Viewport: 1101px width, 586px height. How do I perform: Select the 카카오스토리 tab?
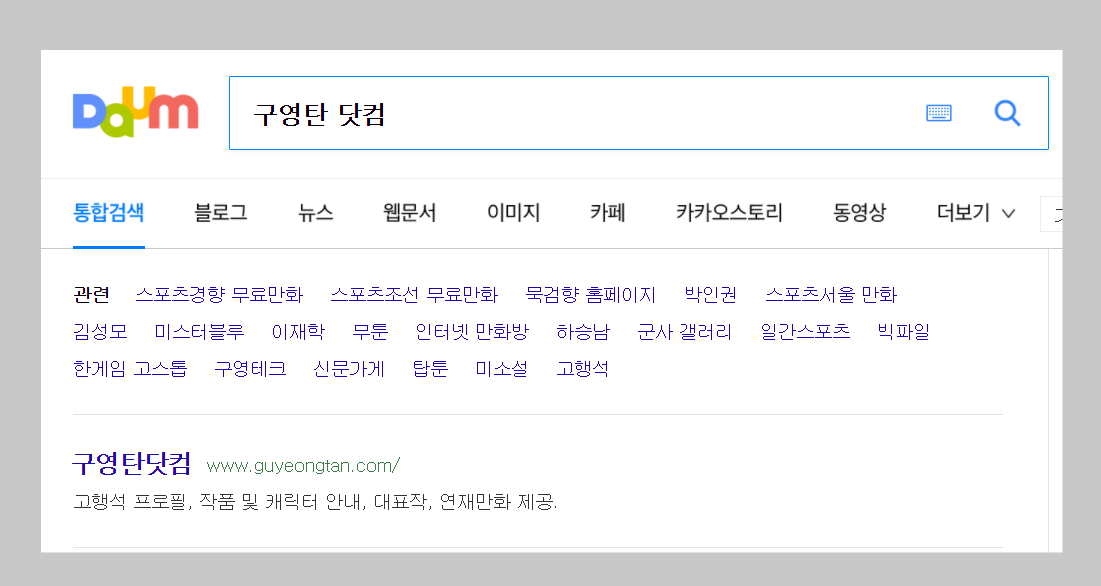729,212
